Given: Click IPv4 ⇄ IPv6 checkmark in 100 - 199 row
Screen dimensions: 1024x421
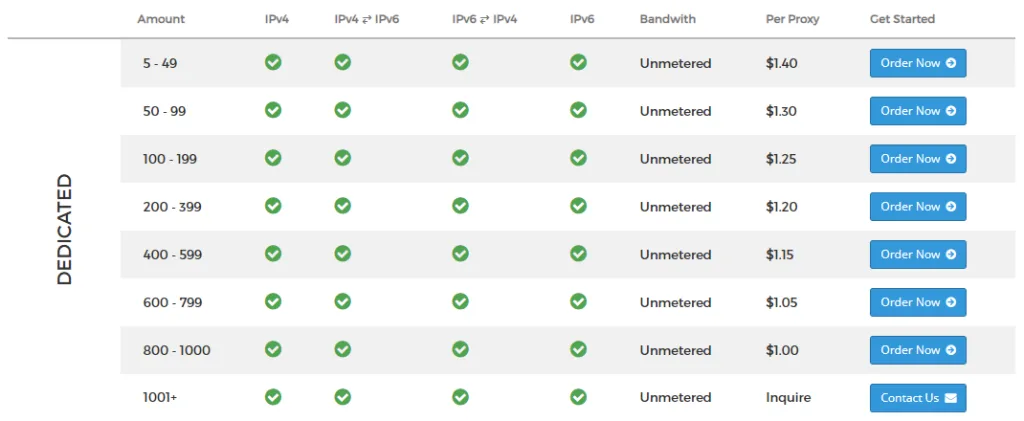Looking at the screenshot, I should [x=342, y=158].
